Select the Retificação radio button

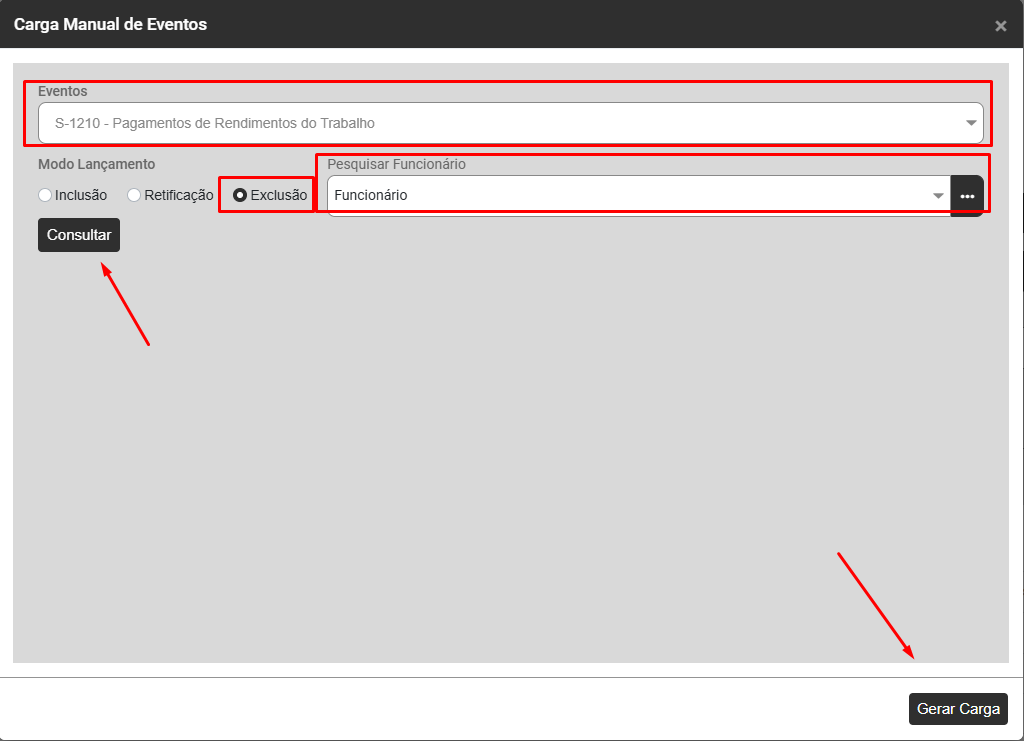pyautogui.click(x=134, y=195)
